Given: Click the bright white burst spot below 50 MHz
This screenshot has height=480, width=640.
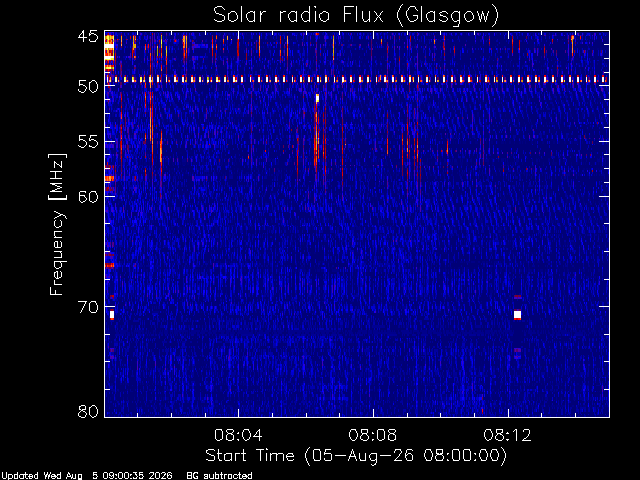Looking at the screenshot, I should (x=317, y=98).
